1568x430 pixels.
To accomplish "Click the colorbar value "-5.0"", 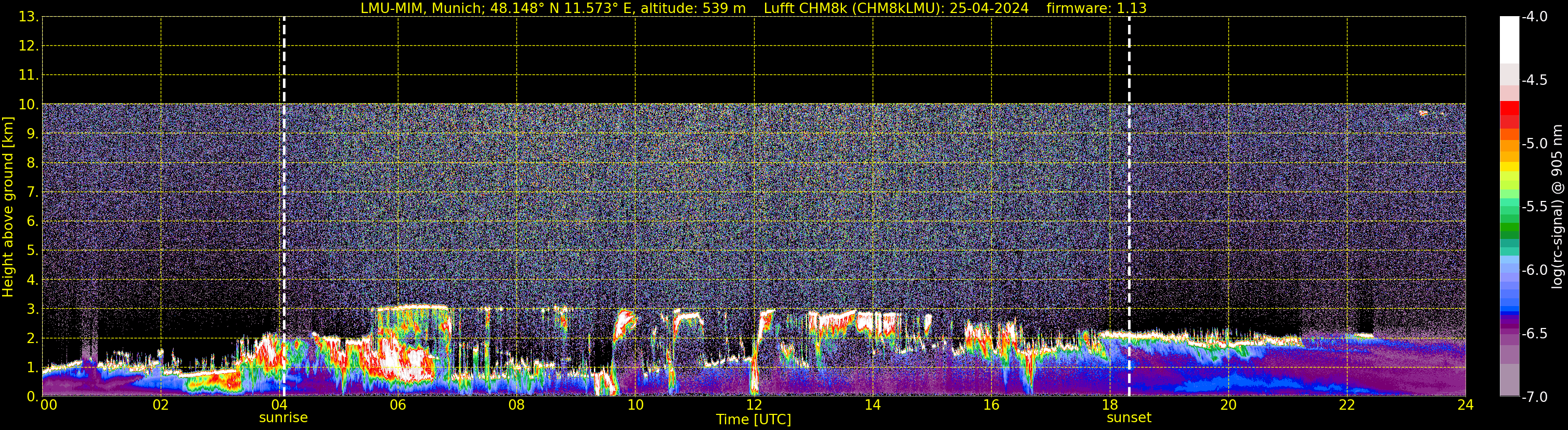I will [1535, 144].
